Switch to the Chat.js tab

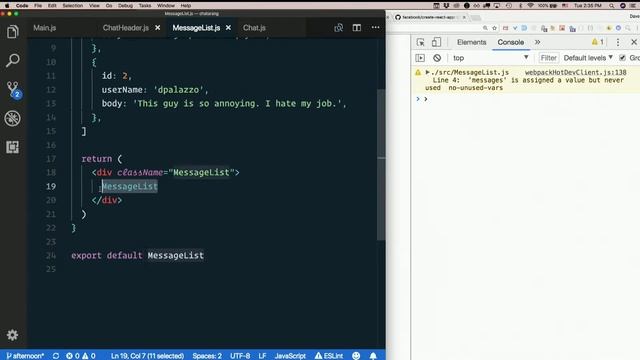(x=254, y=28)
